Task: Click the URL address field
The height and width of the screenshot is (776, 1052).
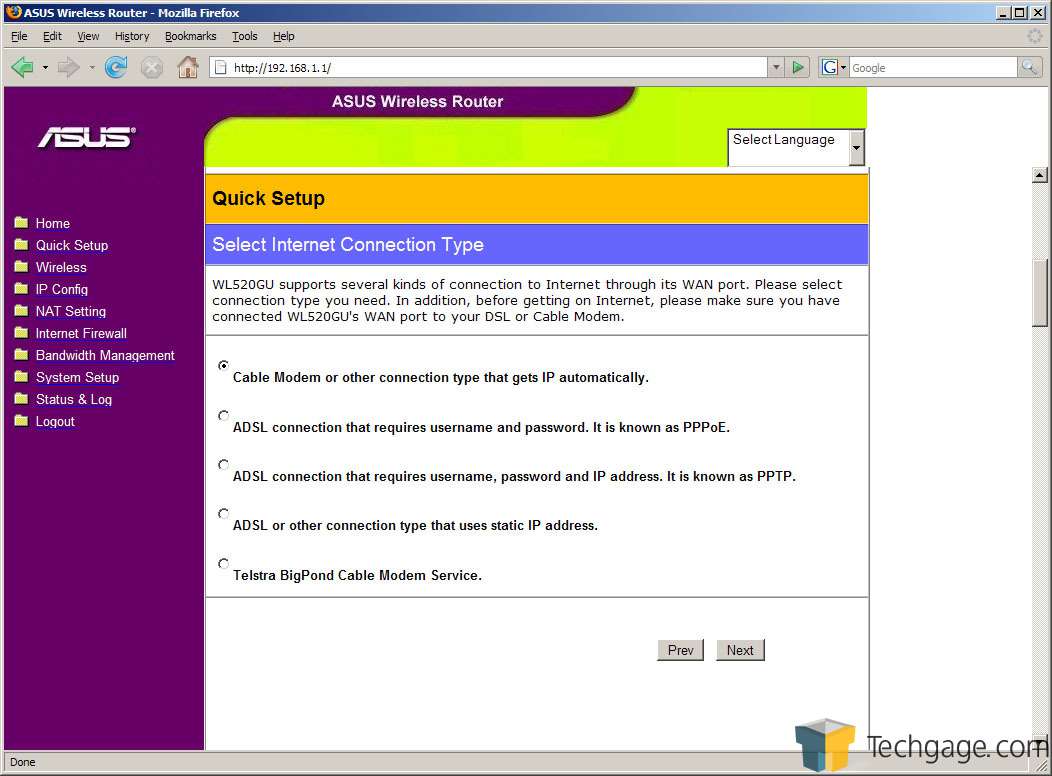Action: (496, 67)
